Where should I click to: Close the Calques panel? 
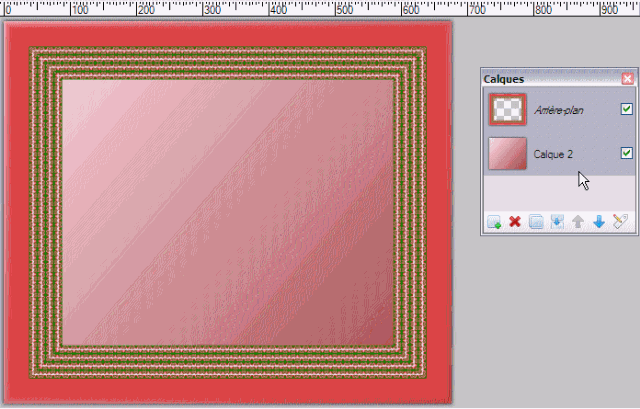pyautogui.click(x=627, y=78)
